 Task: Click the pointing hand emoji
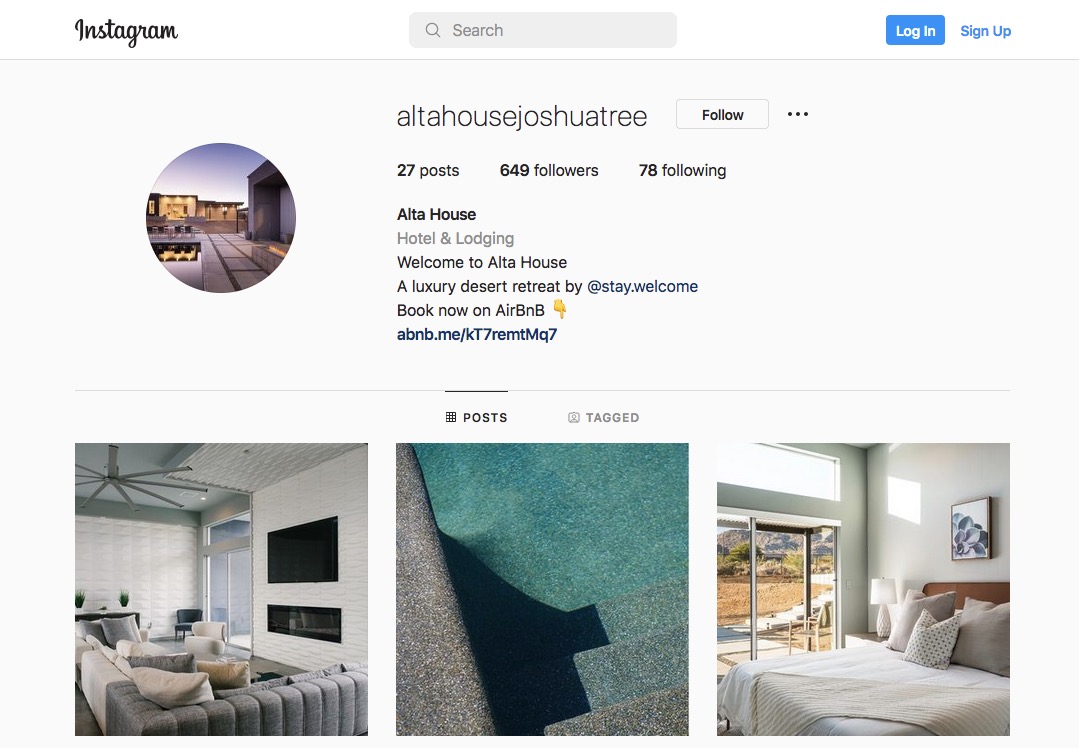coord(559,310)
